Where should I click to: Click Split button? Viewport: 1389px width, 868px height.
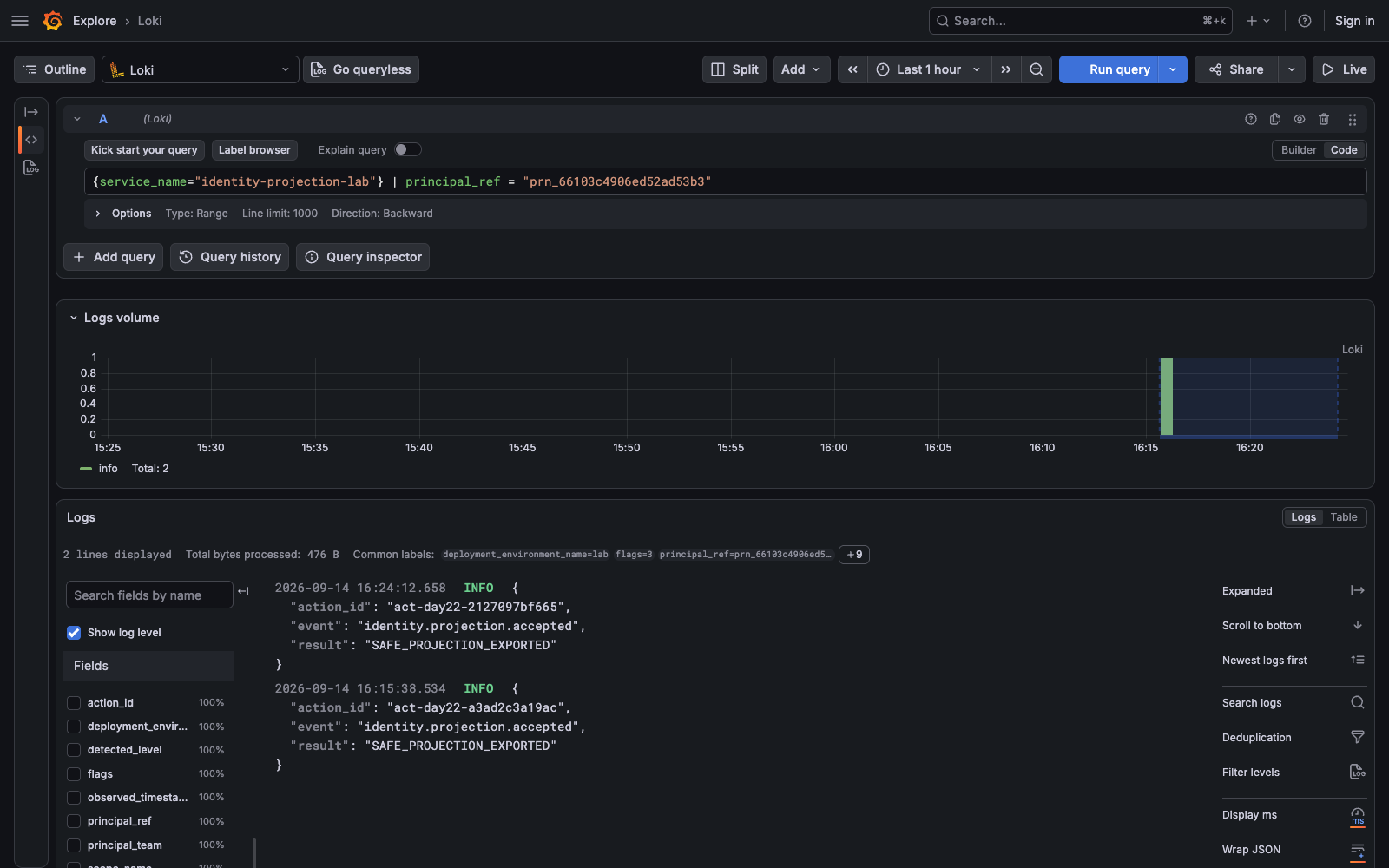pos(734,69)
